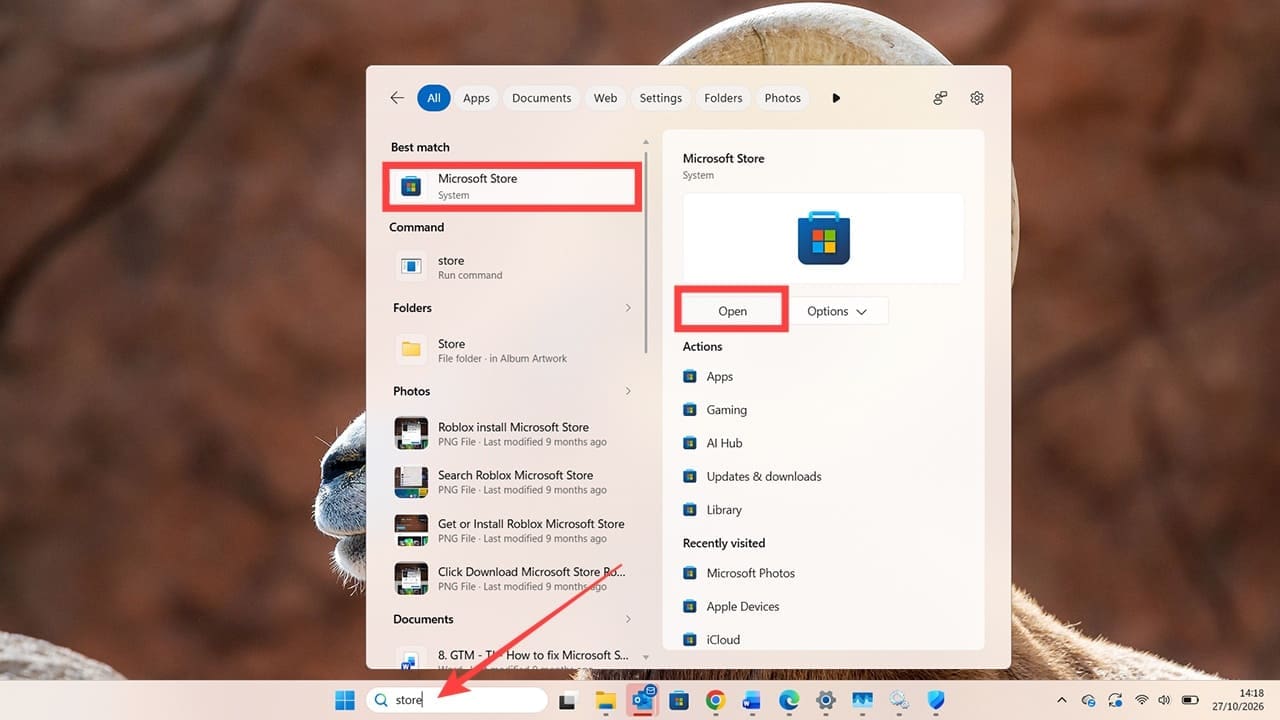Screen dimensions: 1280x720
Task: Run the 'store' command result
Action: click(512, 267)
